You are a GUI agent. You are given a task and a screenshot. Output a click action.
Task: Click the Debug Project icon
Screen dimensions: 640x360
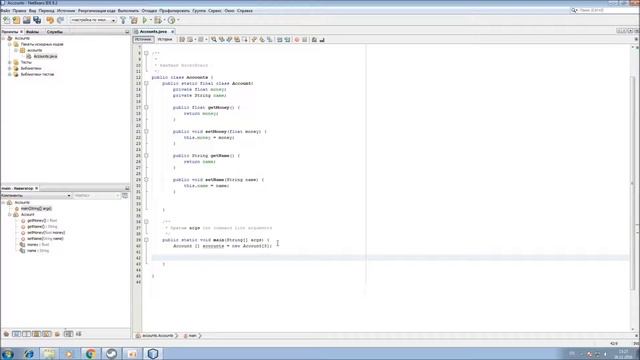[158, 20]
